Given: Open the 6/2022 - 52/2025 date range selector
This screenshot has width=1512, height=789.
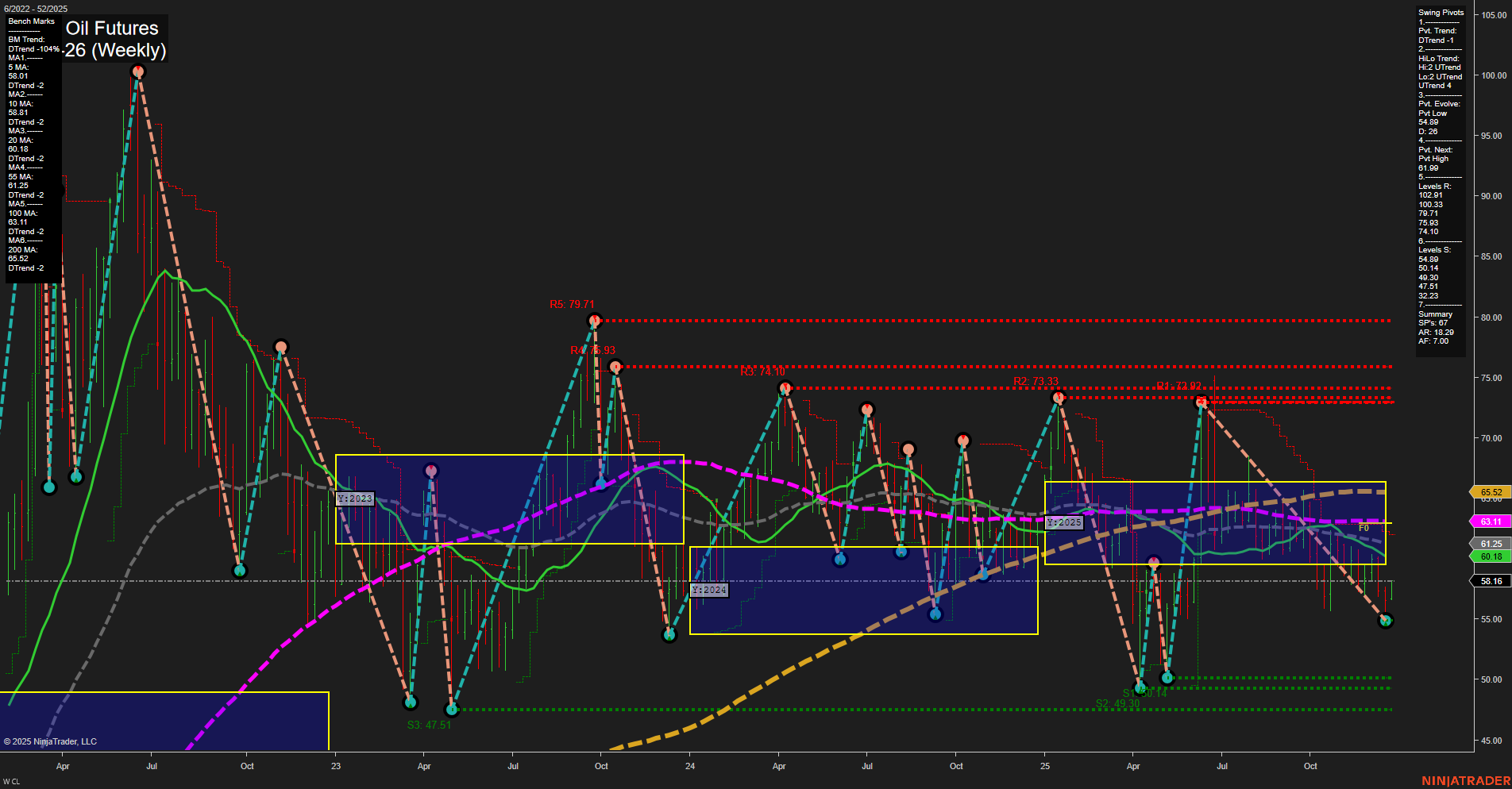Looking at the screenshot, I should tap(37, 6).
